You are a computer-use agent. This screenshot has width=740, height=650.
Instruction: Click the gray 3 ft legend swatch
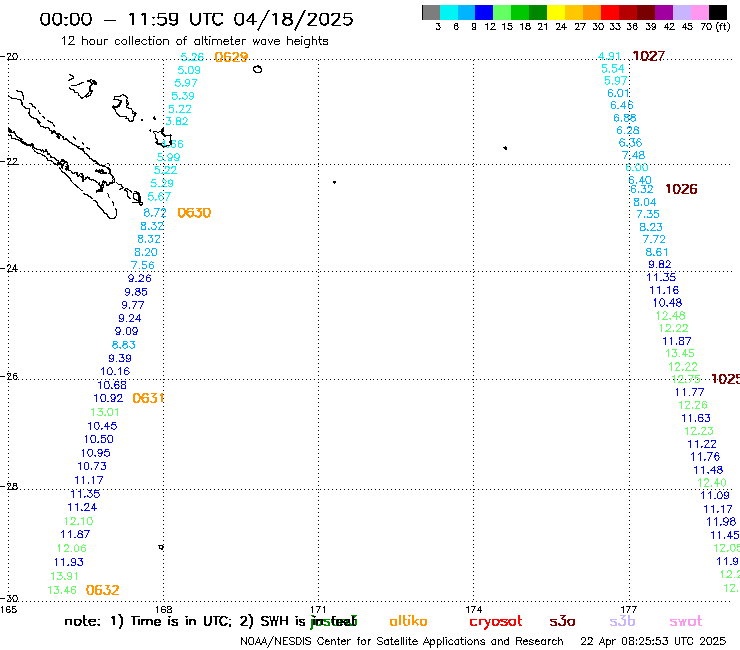click(x=431, y=12)
